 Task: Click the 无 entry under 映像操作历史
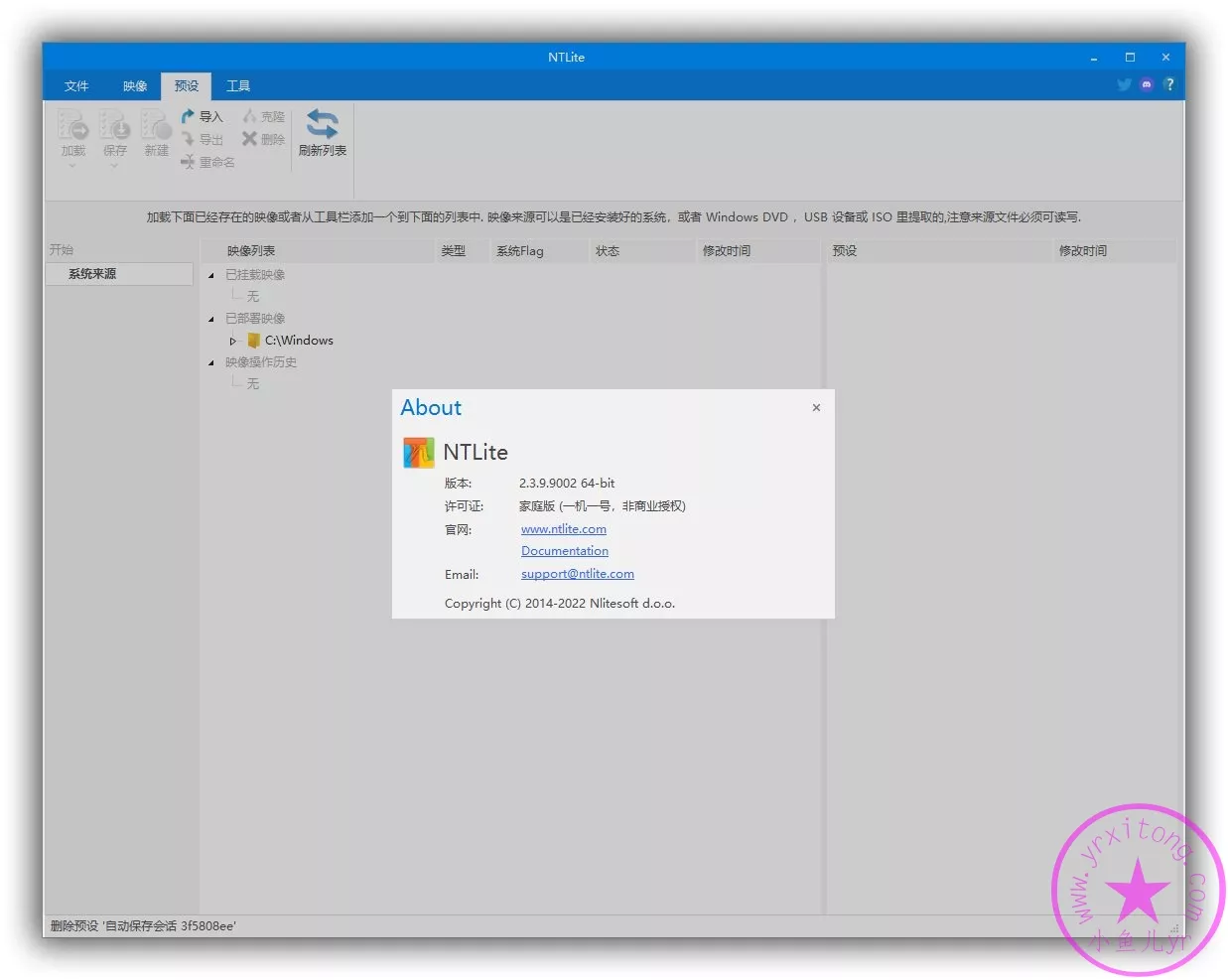point(252,384)
